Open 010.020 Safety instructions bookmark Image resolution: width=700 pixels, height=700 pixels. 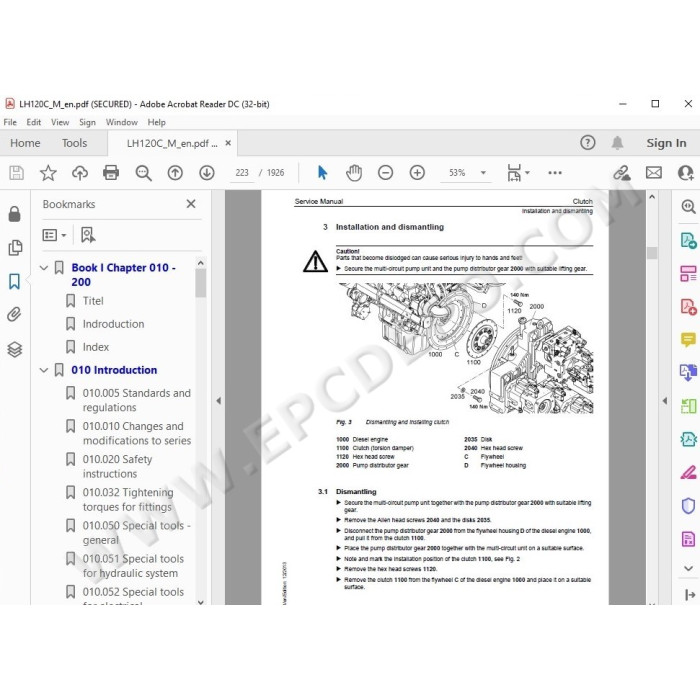[117, 467]
